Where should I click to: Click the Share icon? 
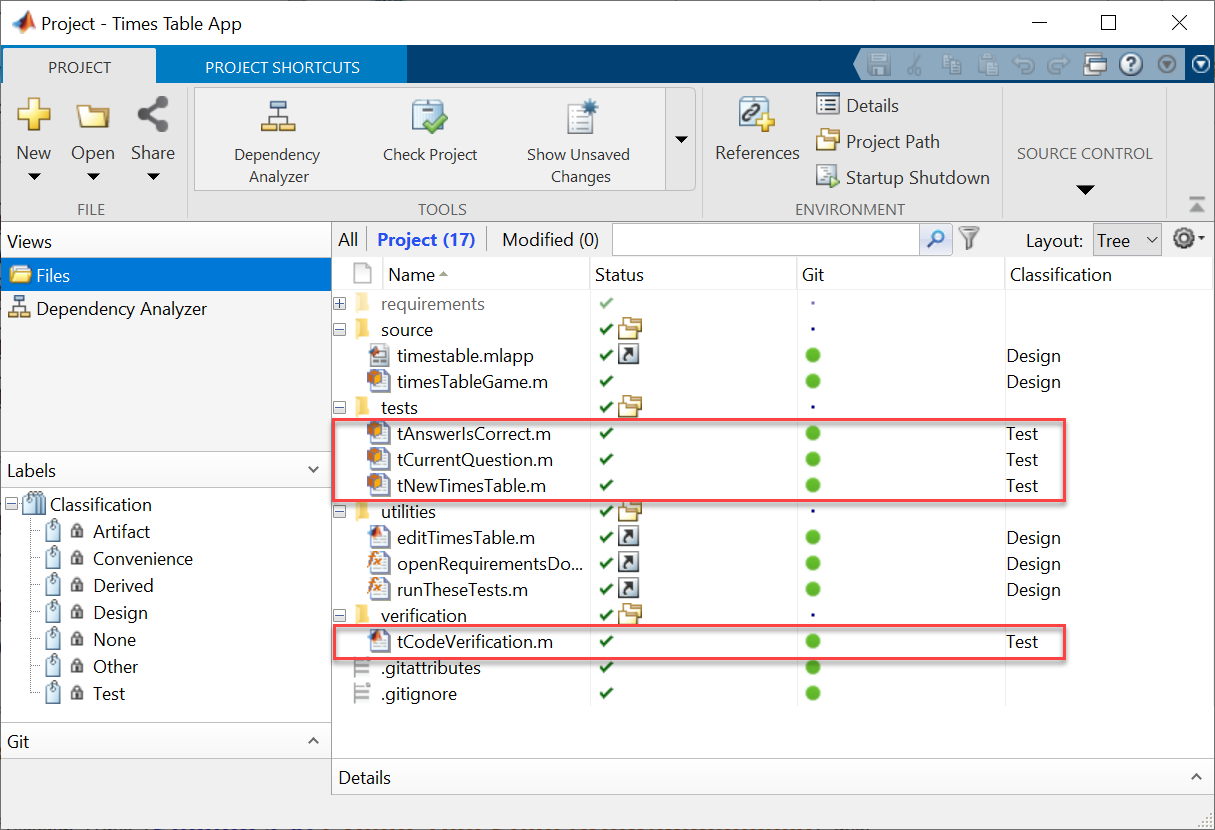153,115
